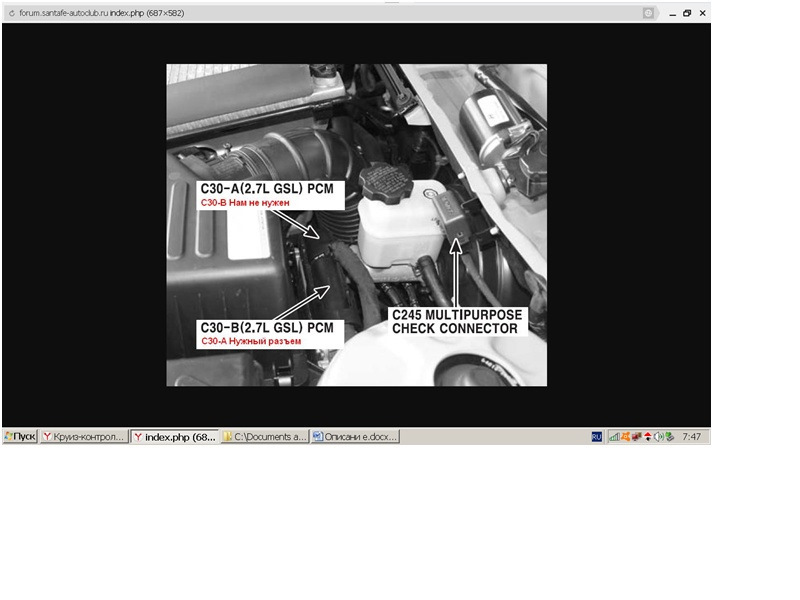Open the volume speaker tray icon
The height and width of the screenshot is (600, 800).
[659, 437]
